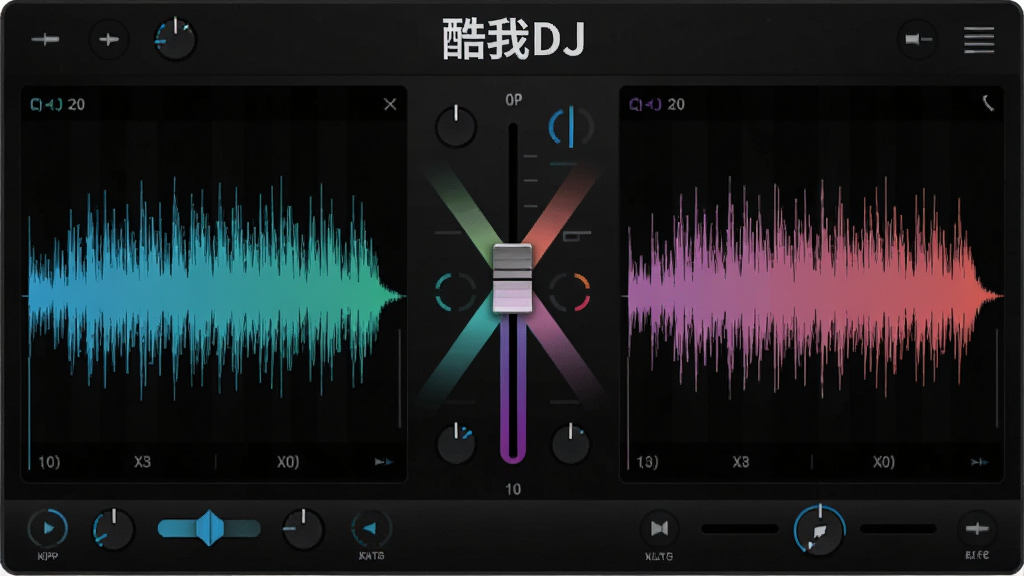Click the 酷我DJ title text
This screenshot has height=576, width=1024.
click(513, 39)
